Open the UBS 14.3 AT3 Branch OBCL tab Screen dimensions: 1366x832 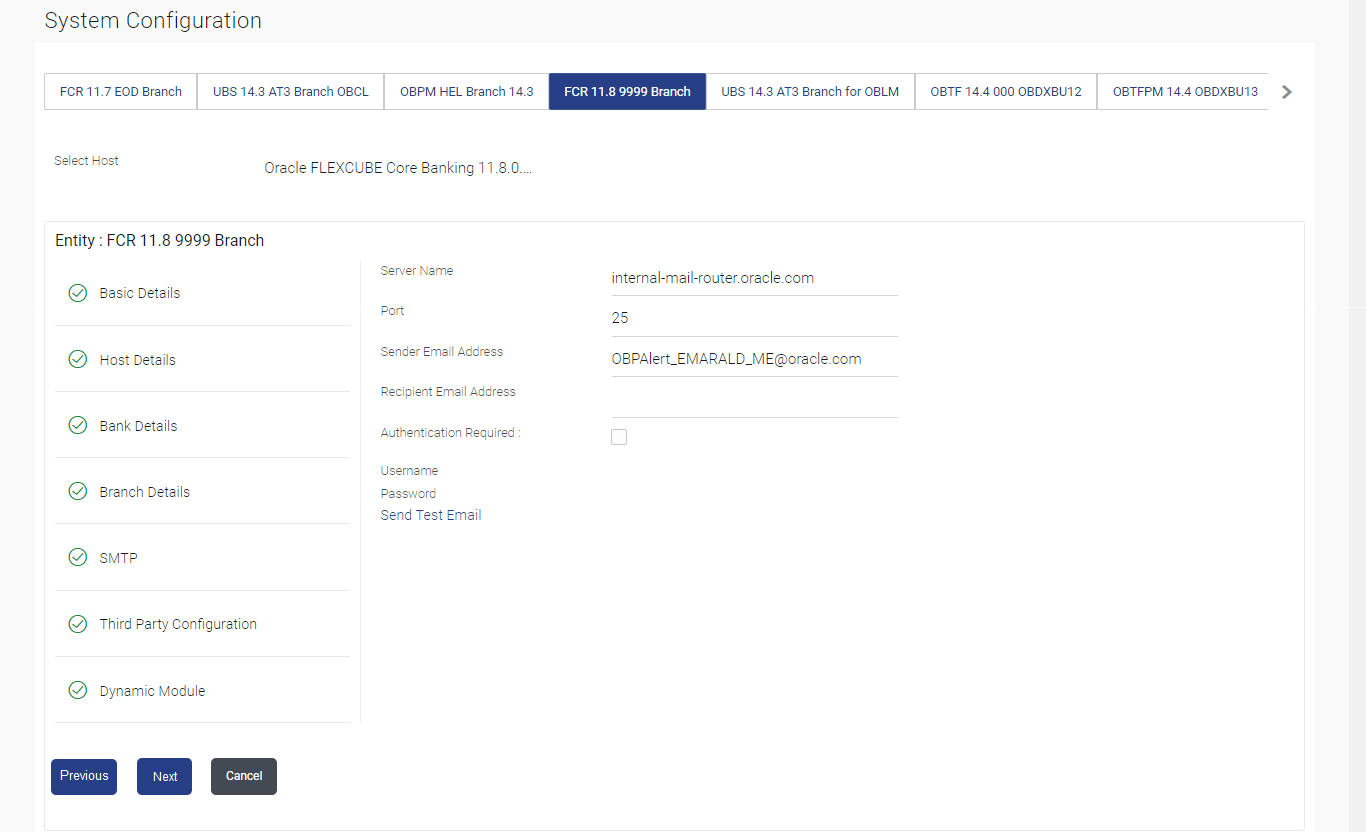(x=291, y=91)
